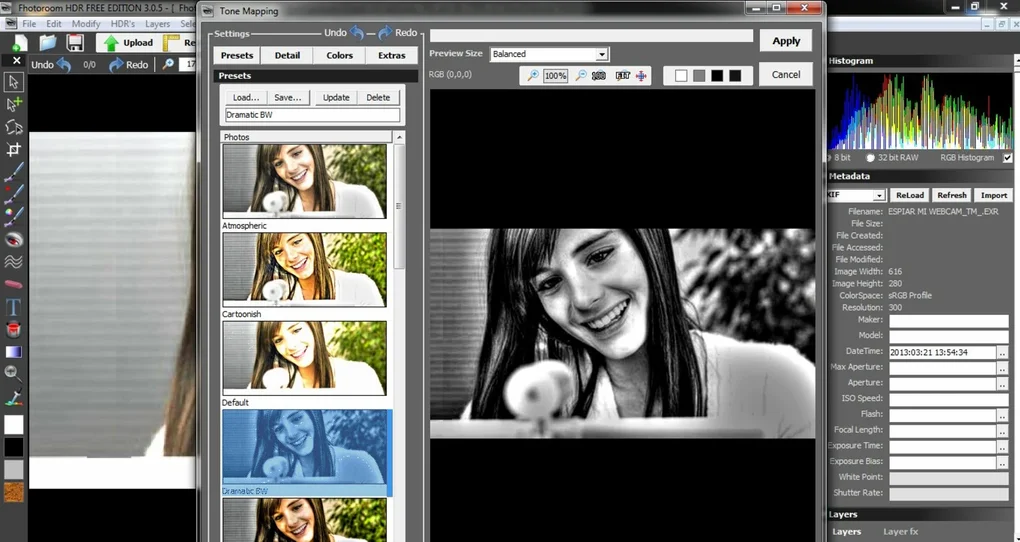Screen dimensions: 1020x542
Task: Click the zoom-out icon in preview toolbar
Action: (580, 76)
